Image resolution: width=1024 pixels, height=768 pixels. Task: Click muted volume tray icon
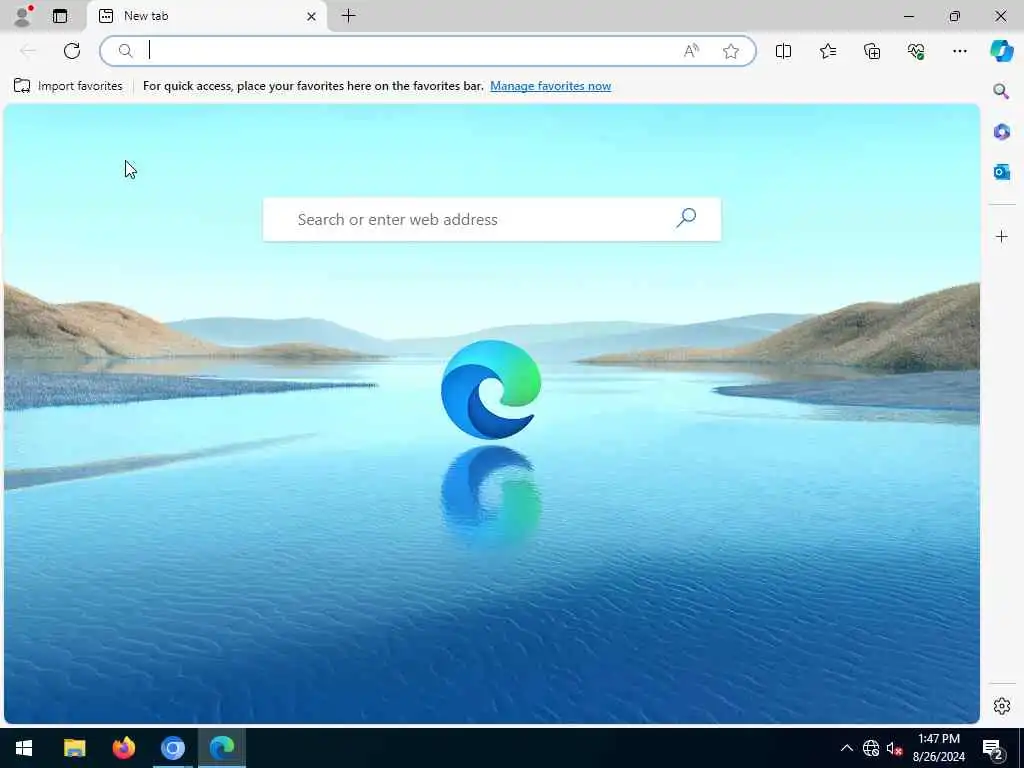(x=894, y=748)
